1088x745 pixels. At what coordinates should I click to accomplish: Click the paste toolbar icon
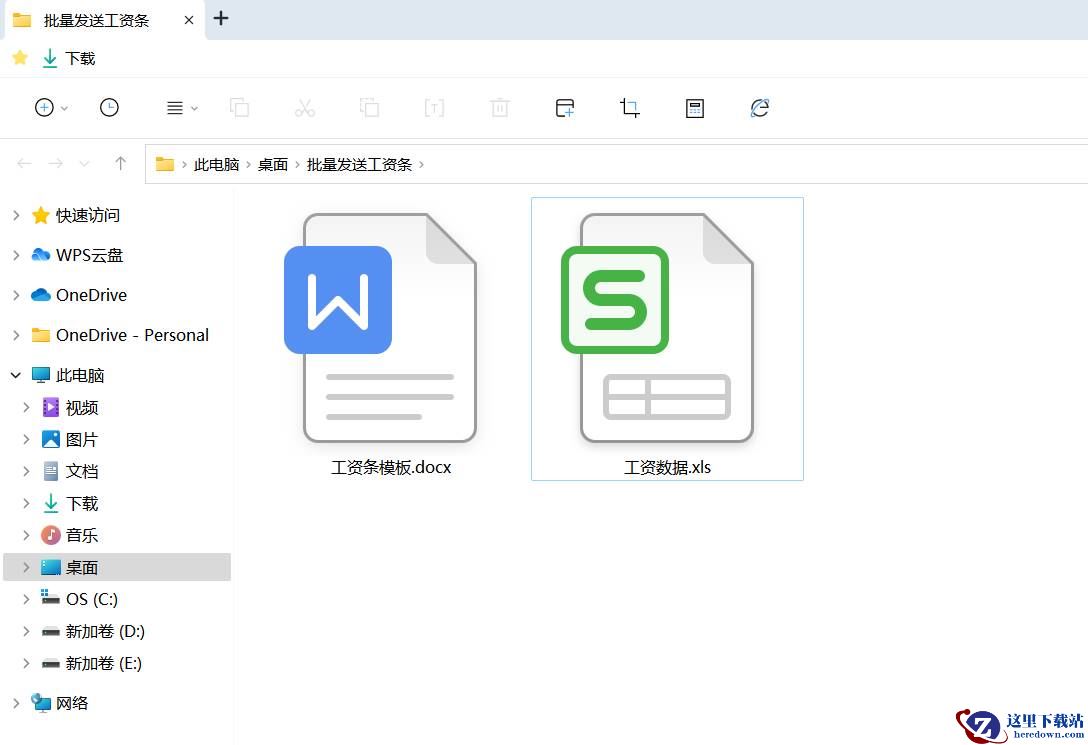click(x=369, y=108)
